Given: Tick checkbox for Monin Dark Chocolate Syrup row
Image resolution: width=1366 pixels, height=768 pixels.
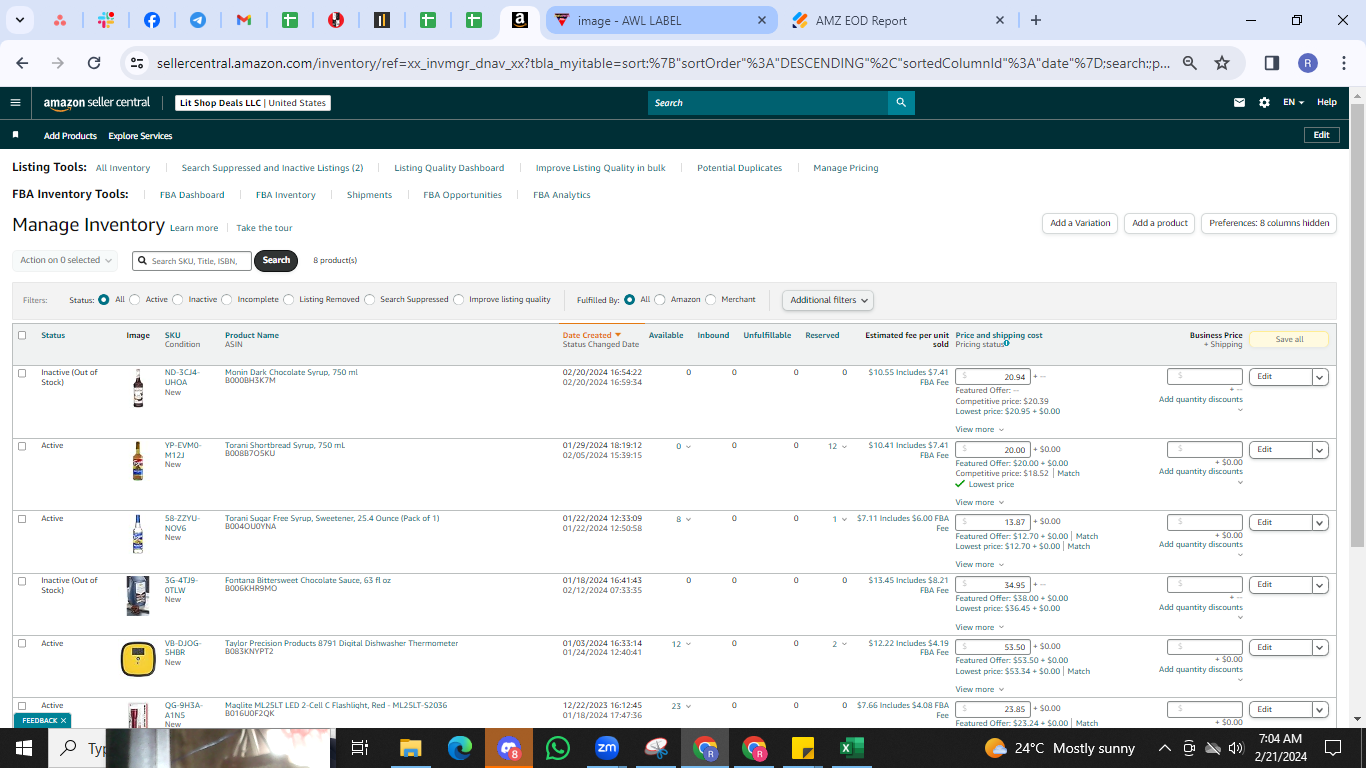Looking at the screenshot, I should [22, 373].
